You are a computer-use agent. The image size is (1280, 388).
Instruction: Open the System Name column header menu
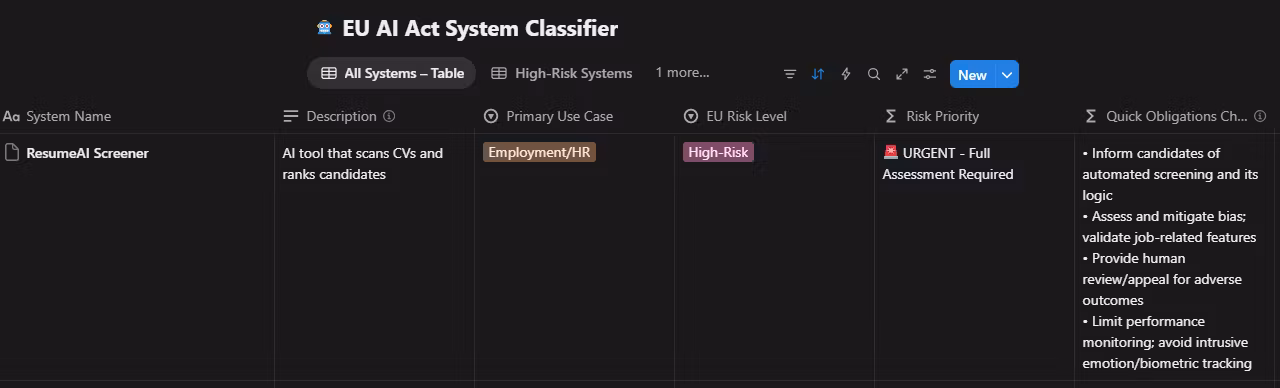tap(137, 116)
